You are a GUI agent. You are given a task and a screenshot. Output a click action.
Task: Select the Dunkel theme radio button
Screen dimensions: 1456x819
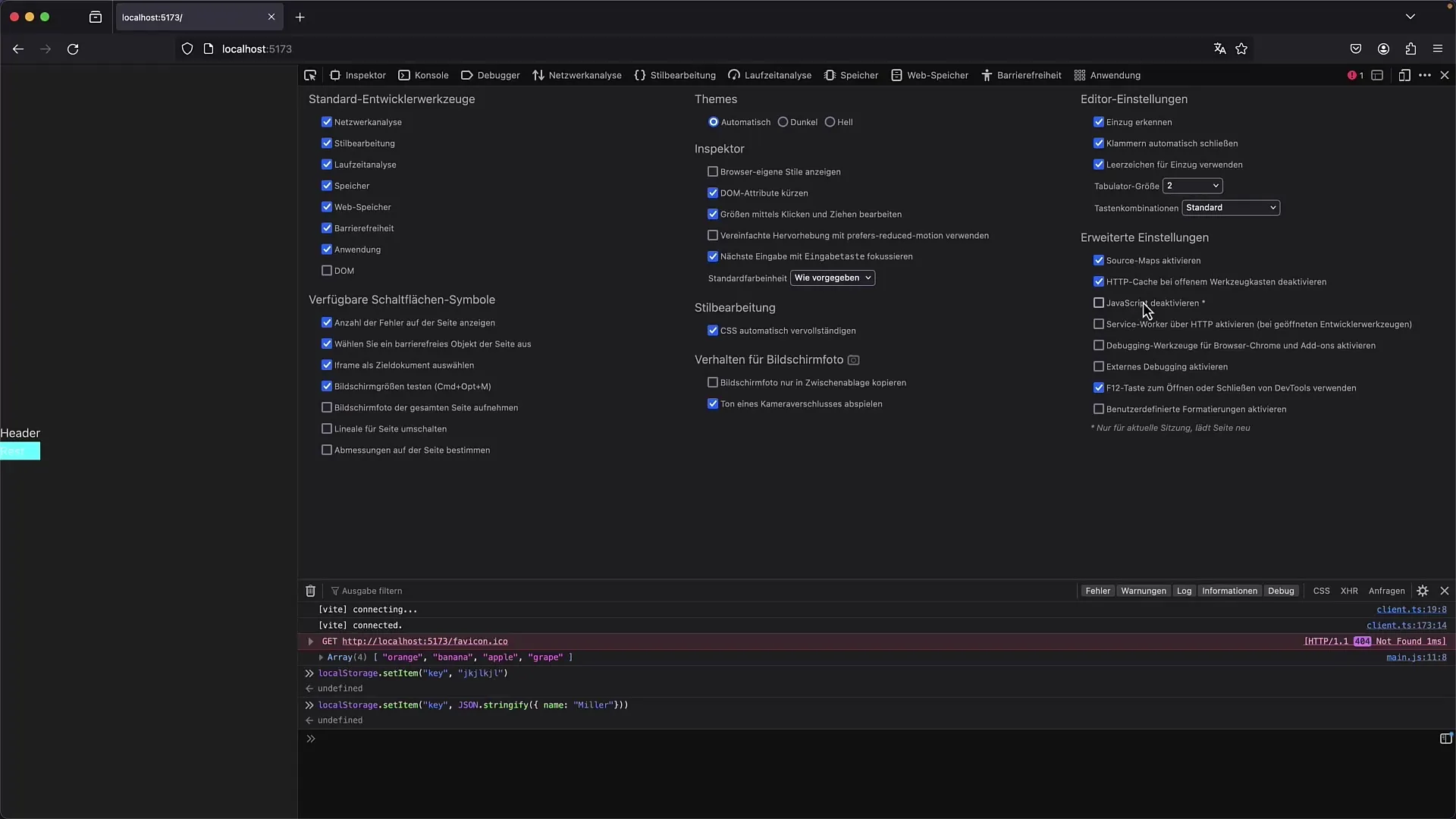[x=783, y=122]
